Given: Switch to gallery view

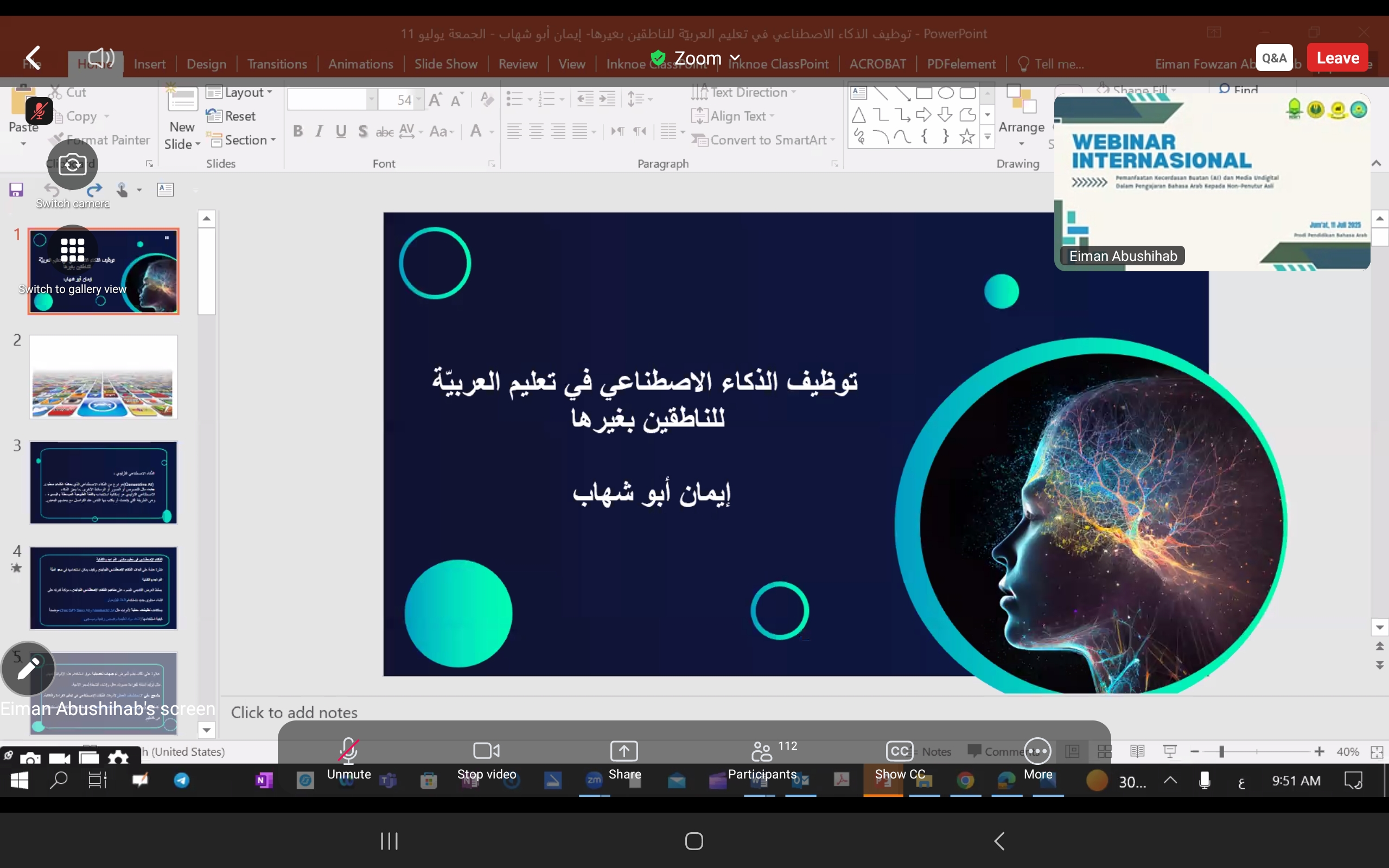Looking at the screenshot, I should (72, 250).
